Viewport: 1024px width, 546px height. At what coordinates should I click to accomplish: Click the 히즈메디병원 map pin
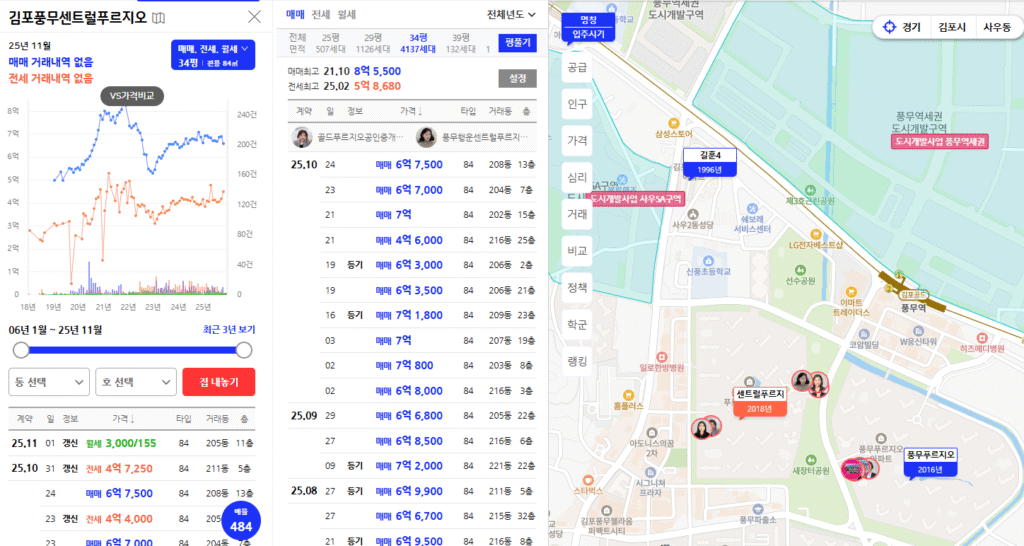coord(982,338)
